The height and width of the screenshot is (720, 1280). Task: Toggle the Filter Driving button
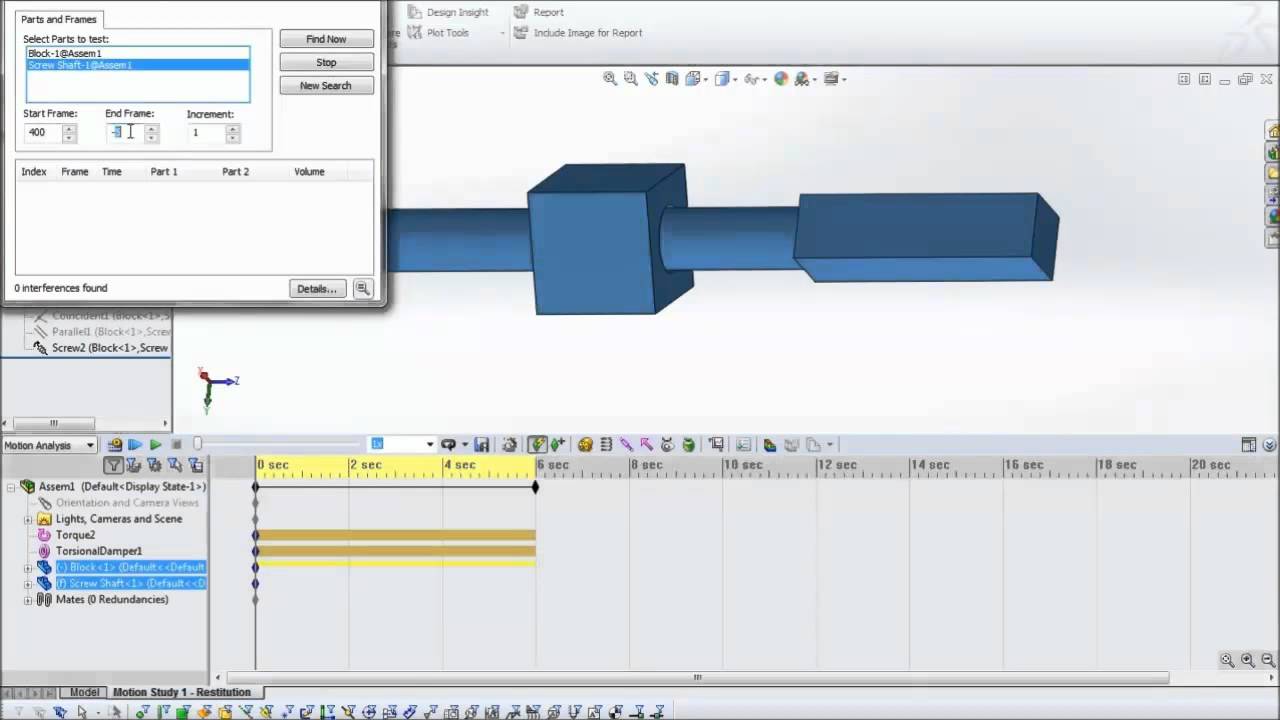pos(154,465)
